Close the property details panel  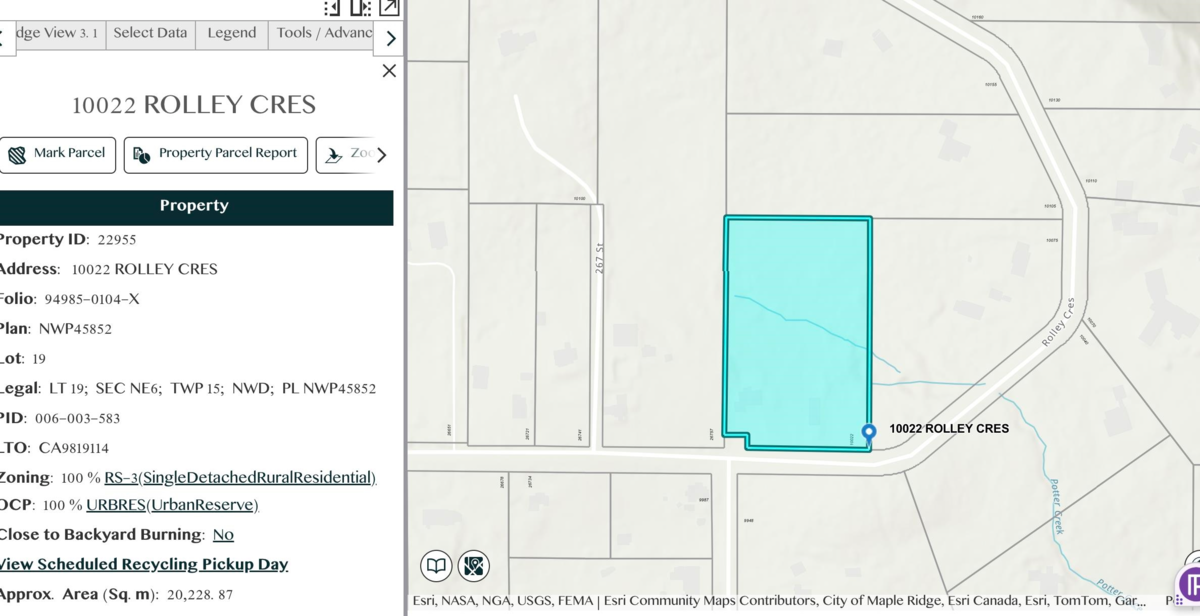point(389,71)
